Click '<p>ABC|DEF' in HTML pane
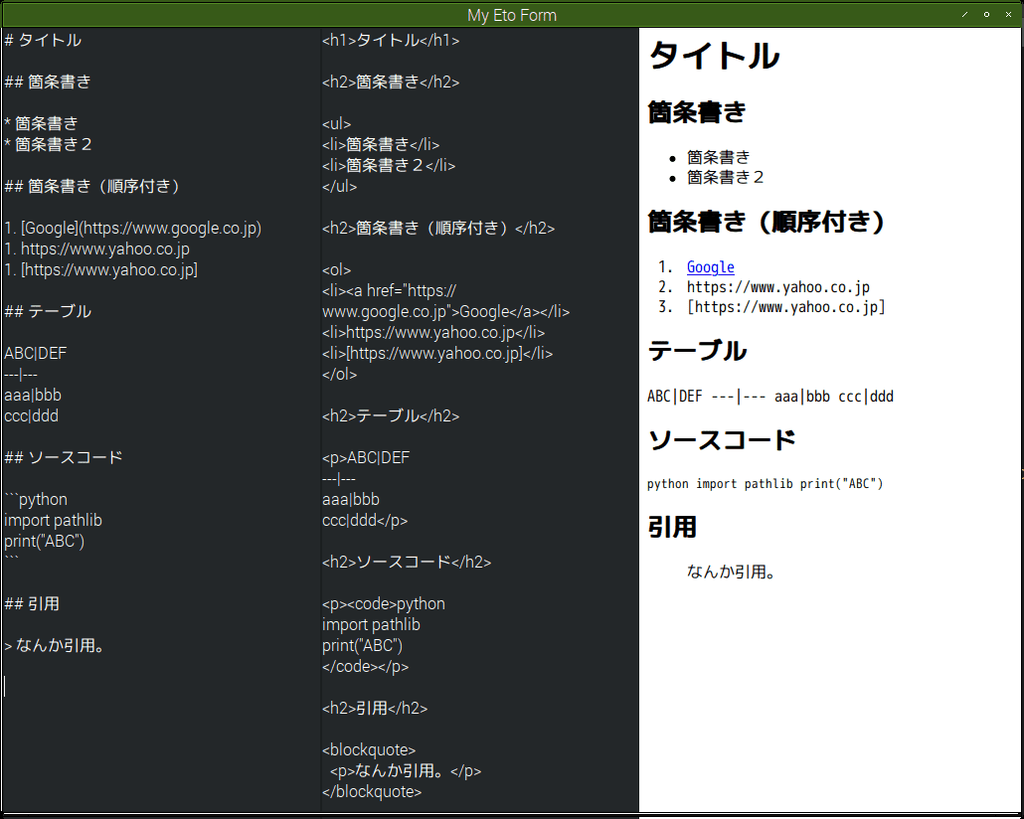Viewport: 1024px width, 819px height. pos(366,458)
